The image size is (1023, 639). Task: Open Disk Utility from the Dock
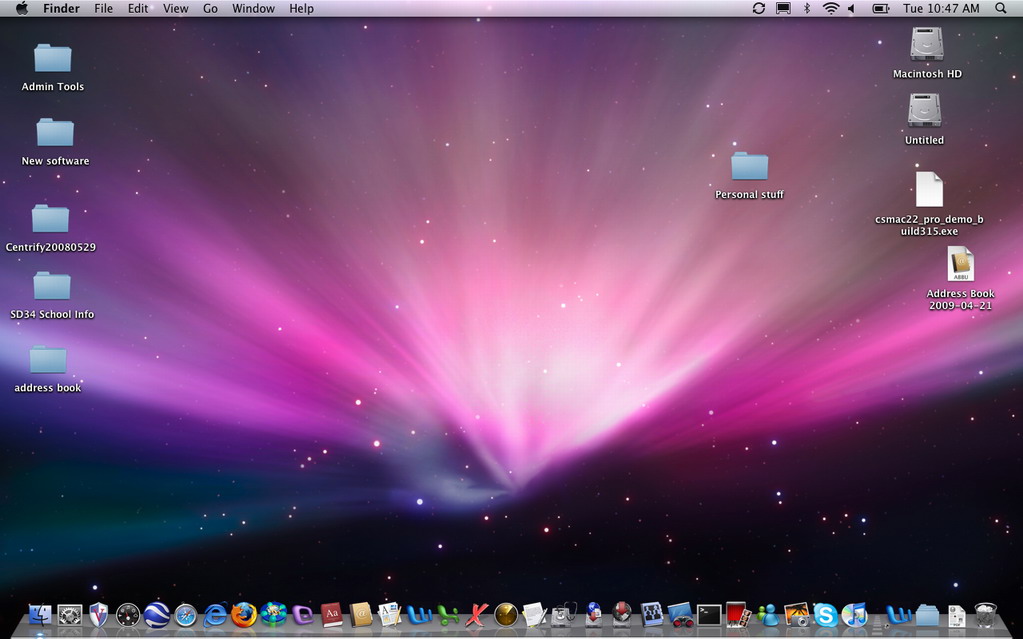[x=564, y=615]
